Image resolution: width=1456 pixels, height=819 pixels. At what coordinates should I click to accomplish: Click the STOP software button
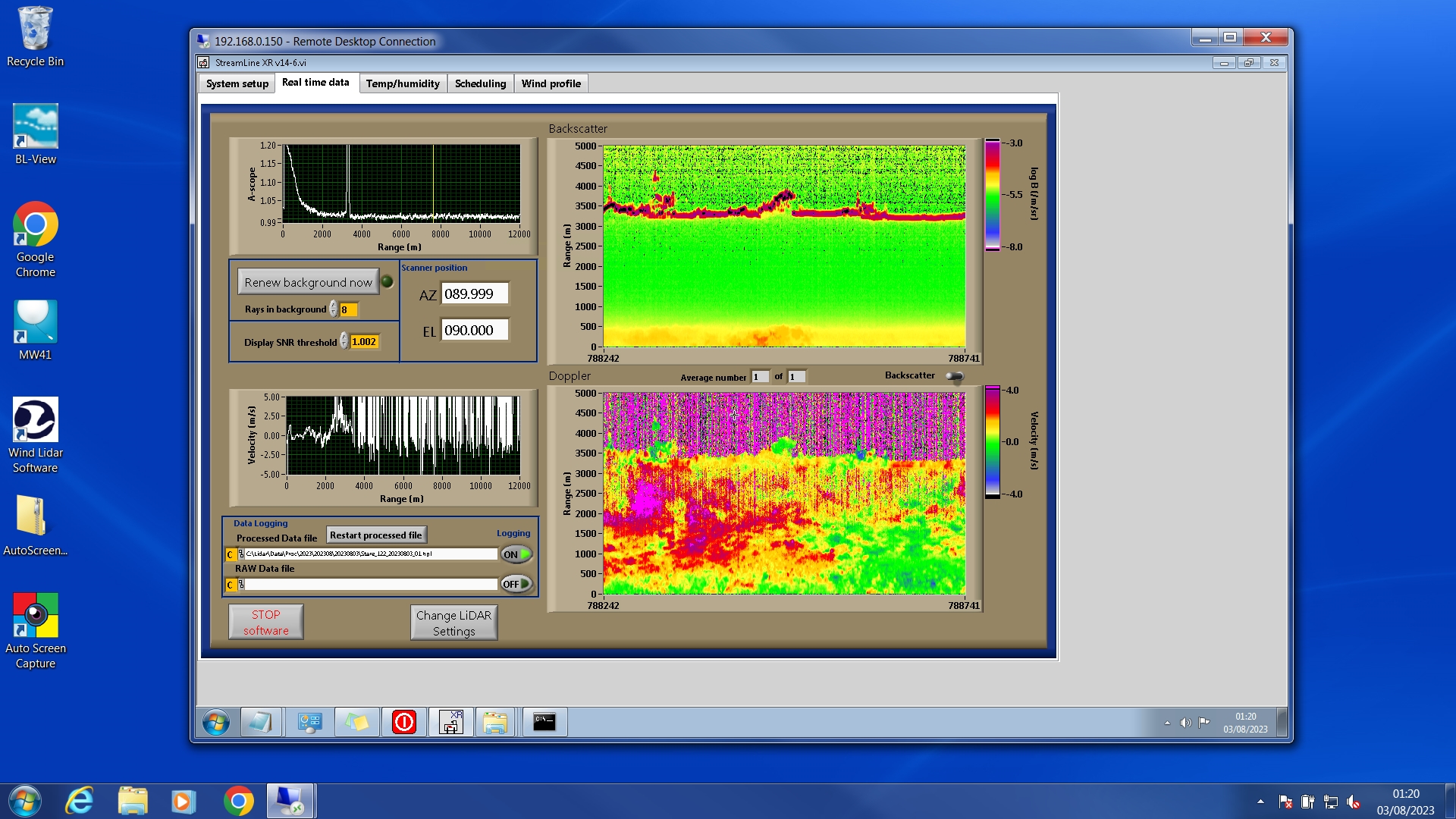(x=266, y=623)
